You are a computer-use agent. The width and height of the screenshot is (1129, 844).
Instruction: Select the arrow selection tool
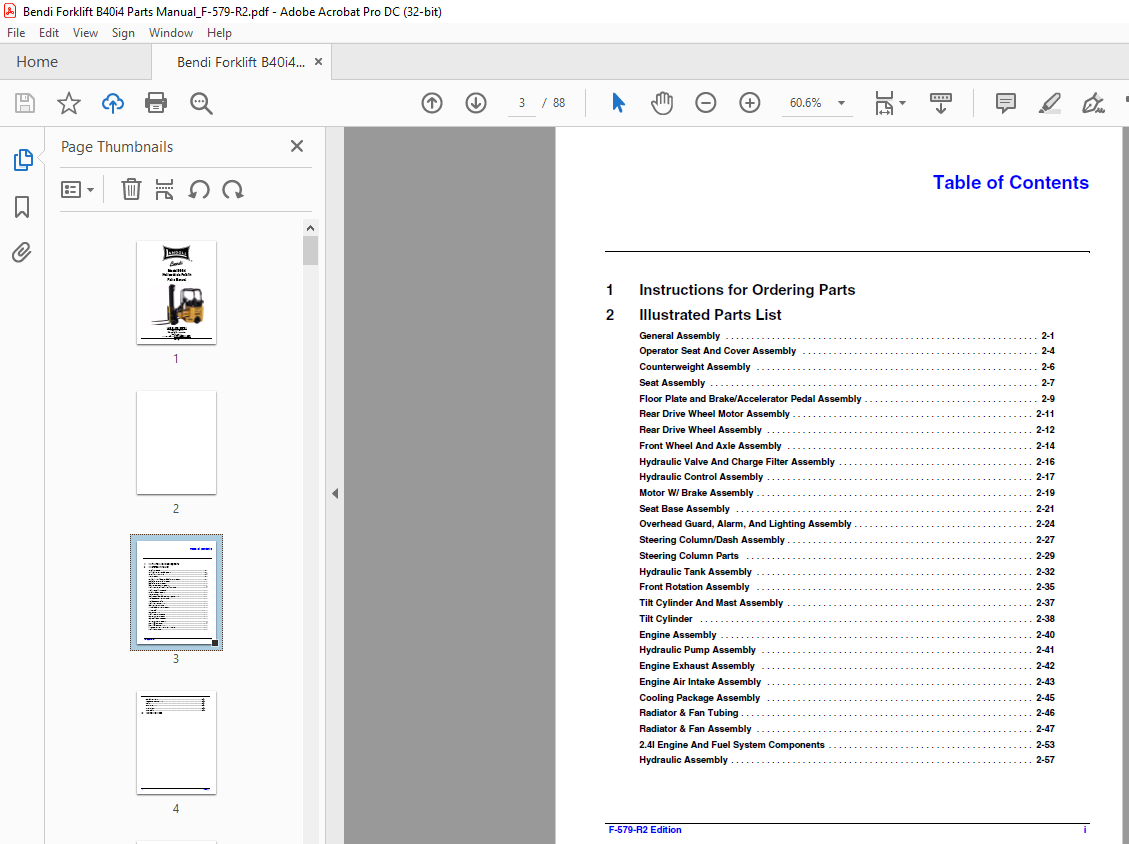[619, 103]
